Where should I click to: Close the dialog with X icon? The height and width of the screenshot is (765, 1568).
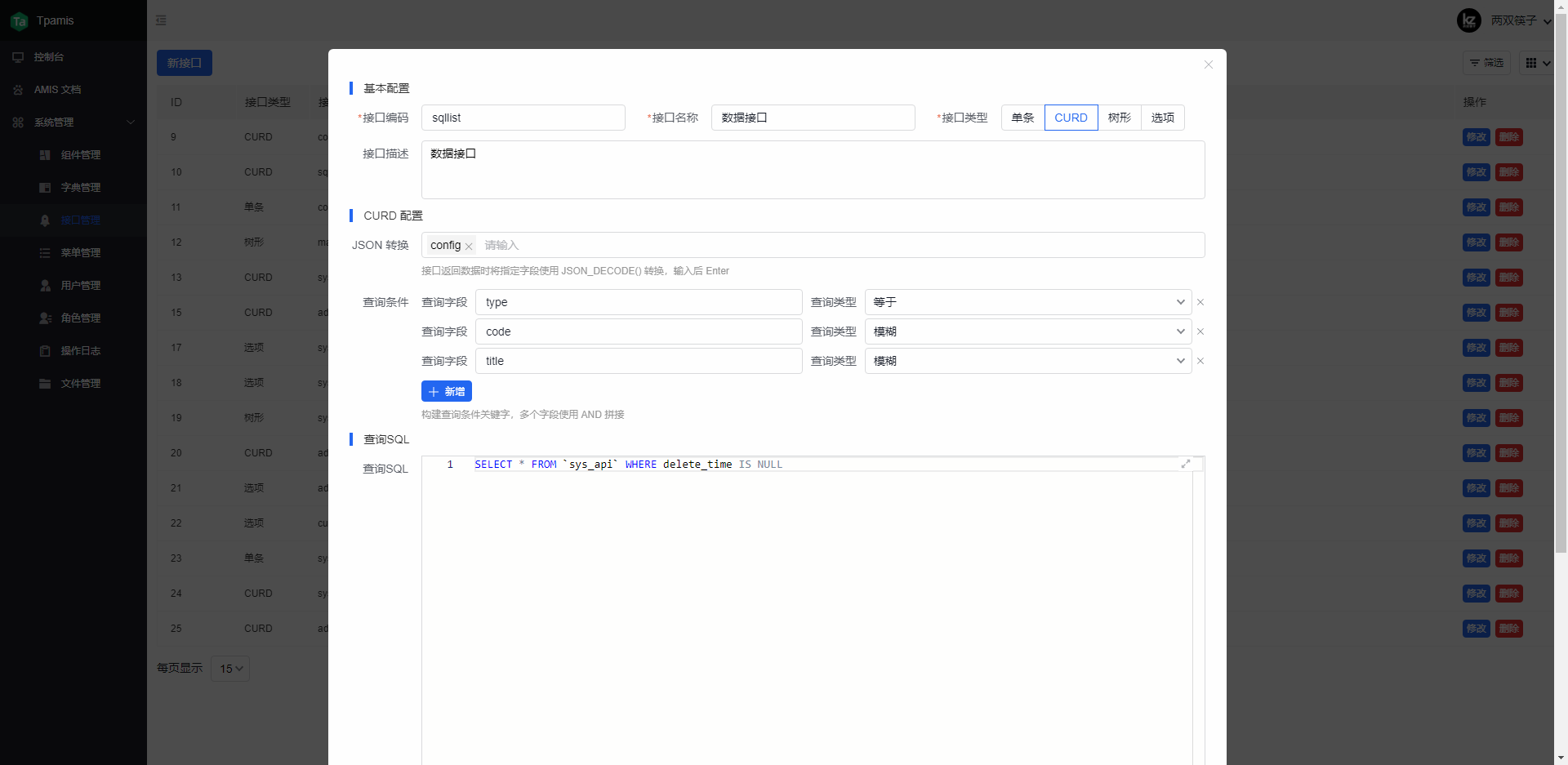click(x=1209, y=64)
